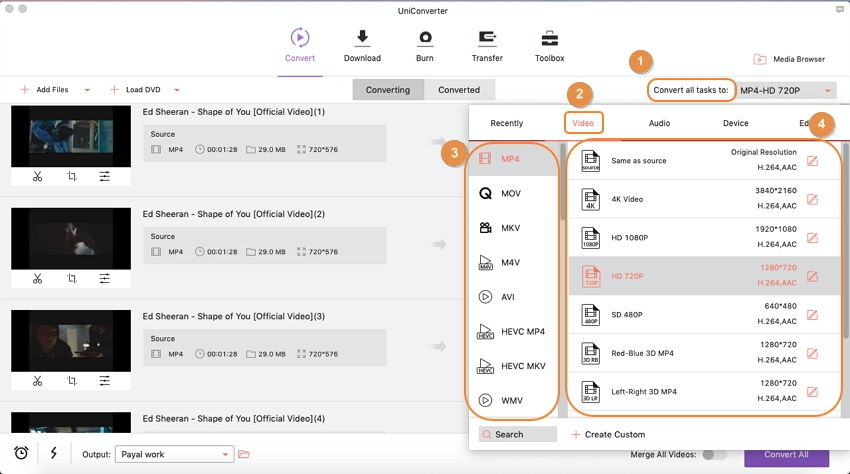Screen dimensions: 850x474
Task: Choose the WMV format in list
Action: [513, 401]
